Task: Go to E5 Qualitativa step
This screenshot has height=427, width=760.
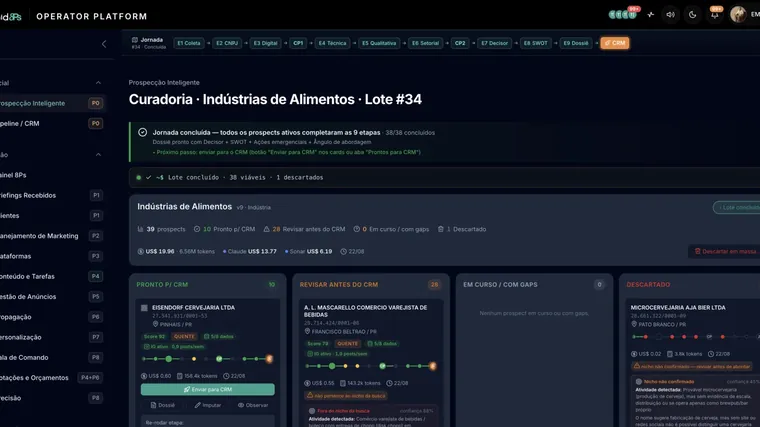Action: click(x=379, y=43)
